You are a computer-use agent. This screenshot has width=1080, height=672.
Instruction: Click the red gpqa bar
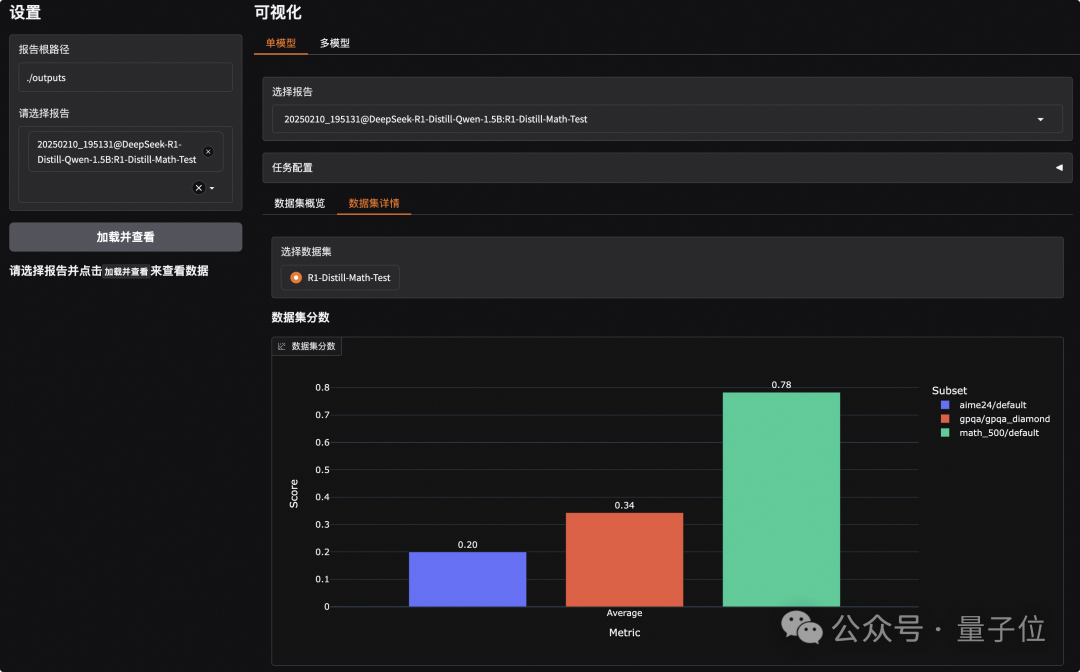pyautogui.click(x=625, y=560)
